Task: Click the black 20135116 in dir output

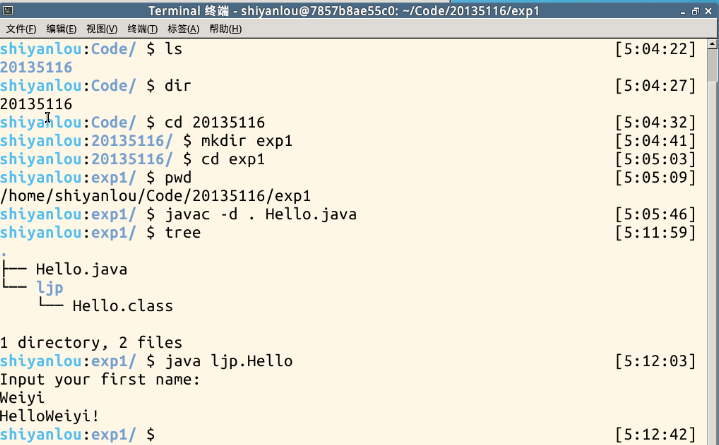Action: (x=36, y=104)
